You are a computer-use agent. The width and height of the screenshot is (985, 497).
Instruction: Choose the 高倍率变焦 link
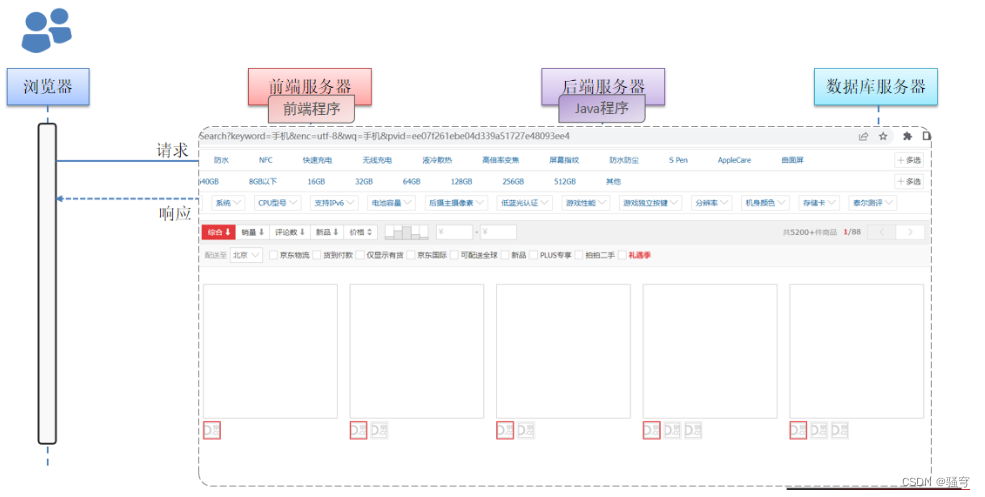pos(500,160)
